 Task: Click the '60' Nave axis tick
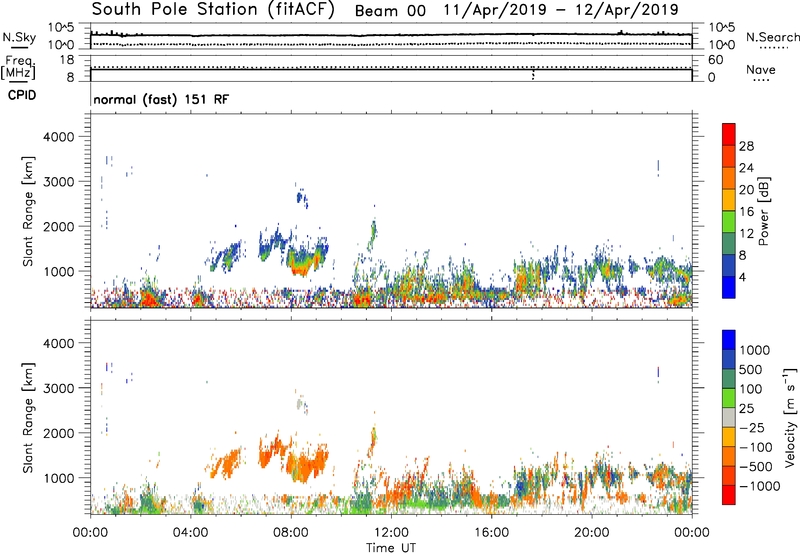pos(715,60)
